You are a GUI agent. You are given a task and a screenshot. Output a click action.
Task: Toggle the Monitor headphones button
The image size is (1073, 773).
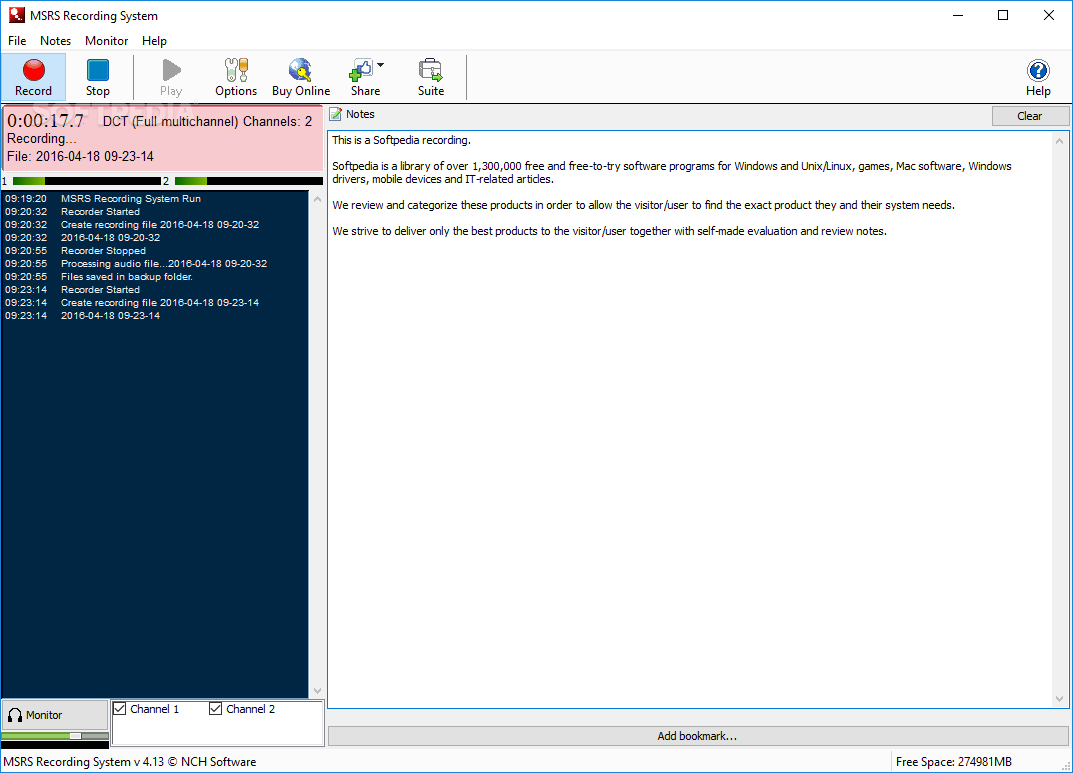click(x=55, y=715)
